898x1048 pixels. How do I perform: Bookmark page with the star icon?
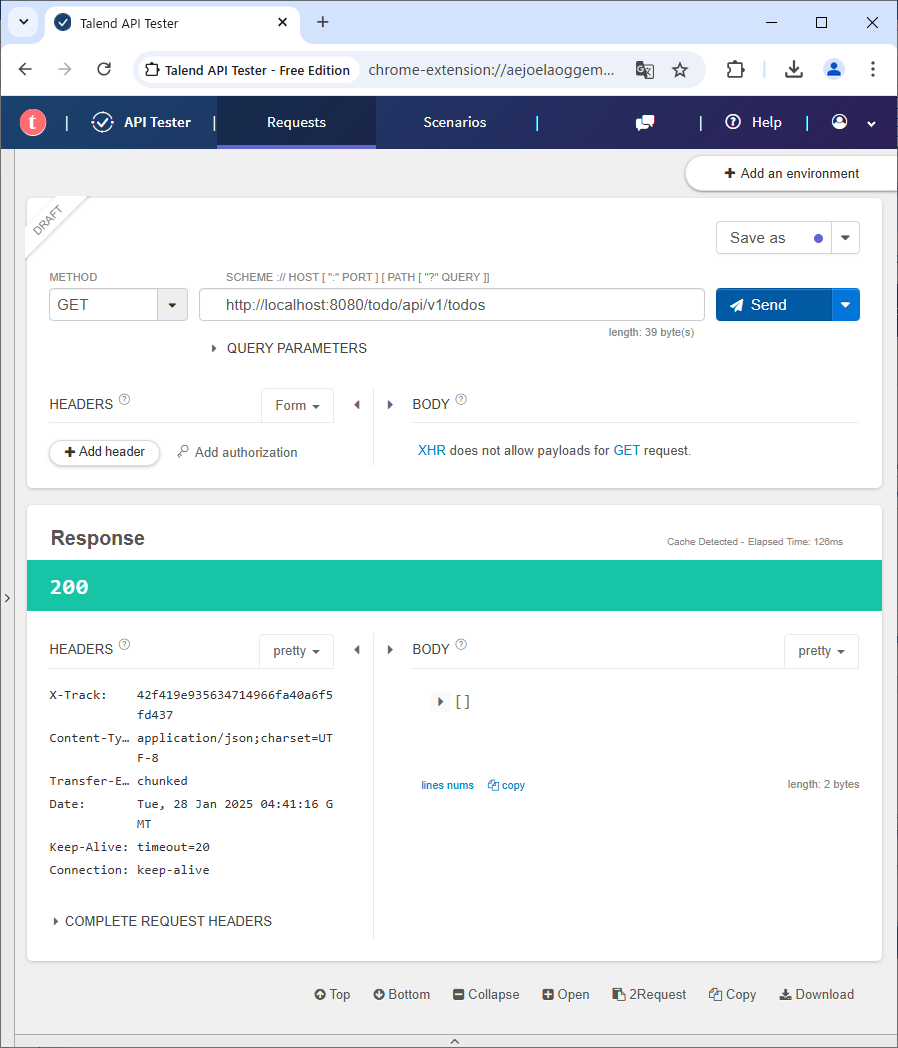point(680,69)
